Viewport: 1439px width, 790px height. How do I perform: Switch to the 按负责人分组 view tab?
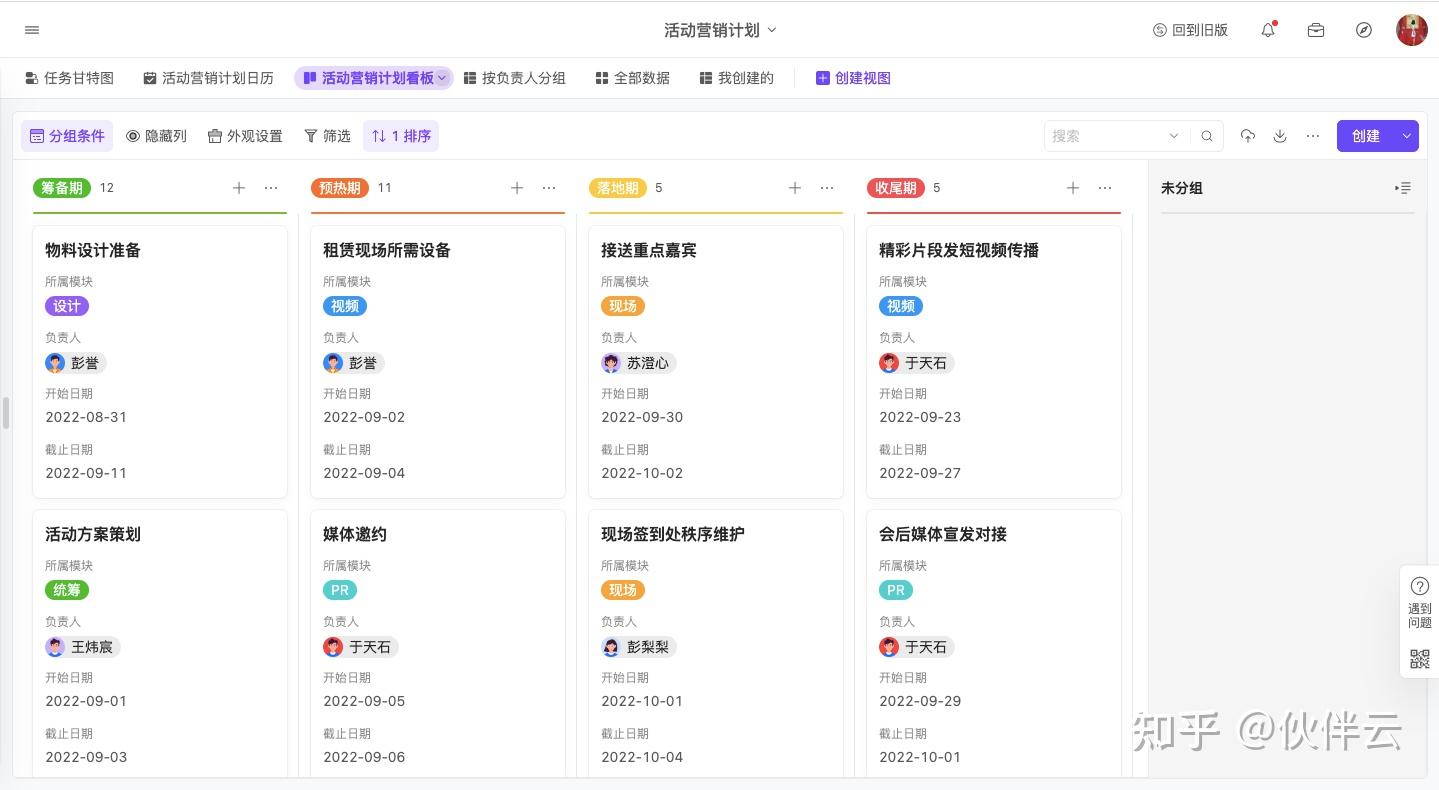point(514,78)
